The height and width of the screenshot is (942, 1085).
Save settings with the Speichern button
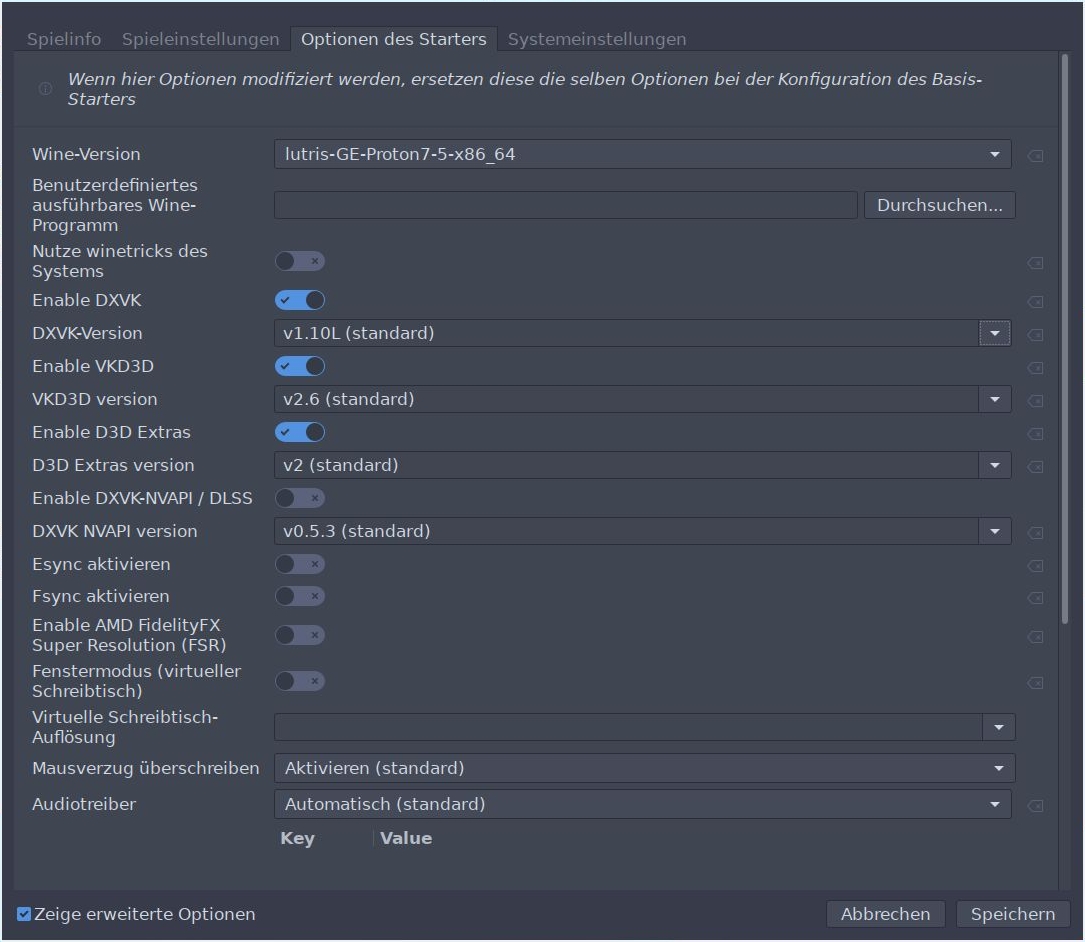pyautogui.click(x=1012, y=913)
